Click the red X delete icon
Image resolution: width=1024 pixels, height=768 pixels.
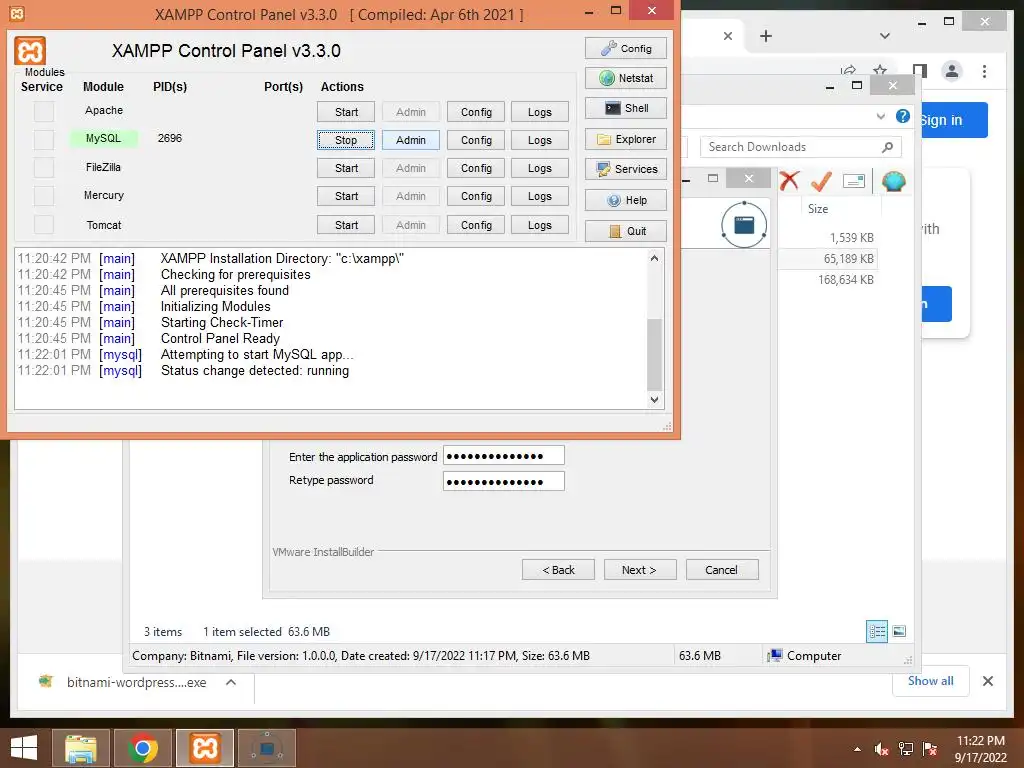click(x=790, y=180)
